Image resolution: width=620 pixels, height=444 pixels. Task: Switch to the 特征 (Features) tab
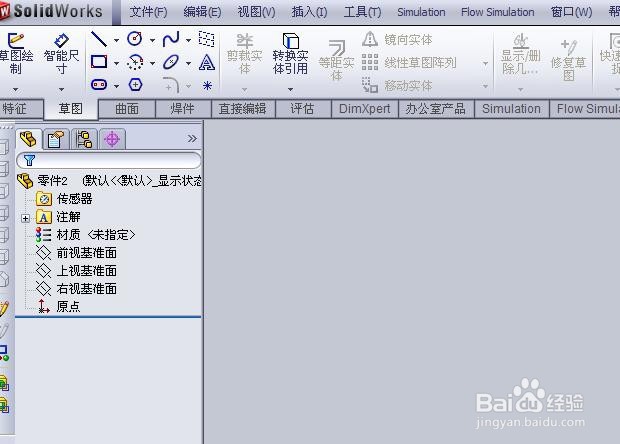click(x=21, y=108)
